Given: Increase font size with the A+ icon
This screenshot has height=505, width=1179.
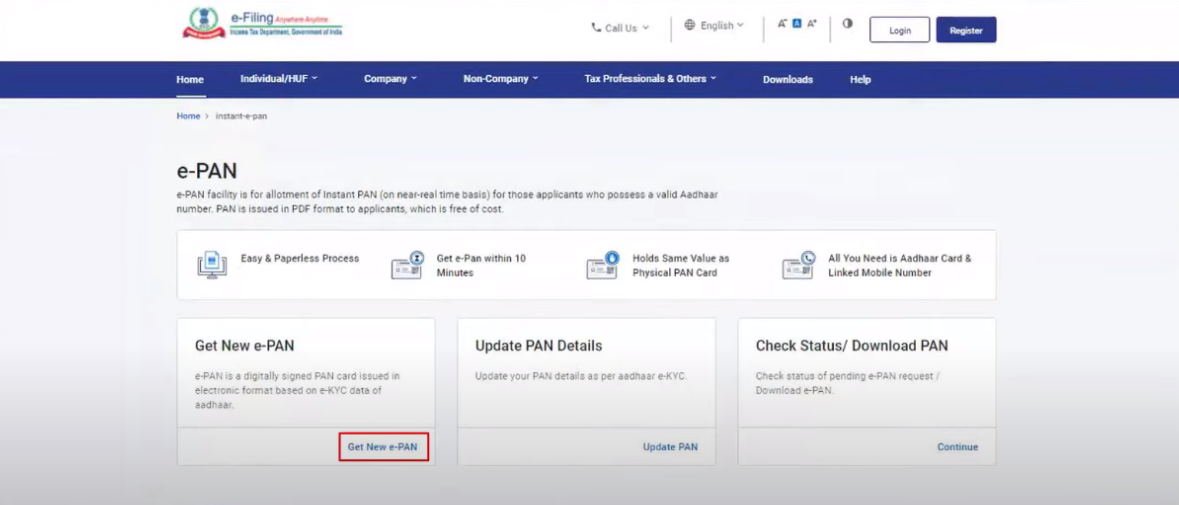Looking at the screenshot, I should 812,23.
